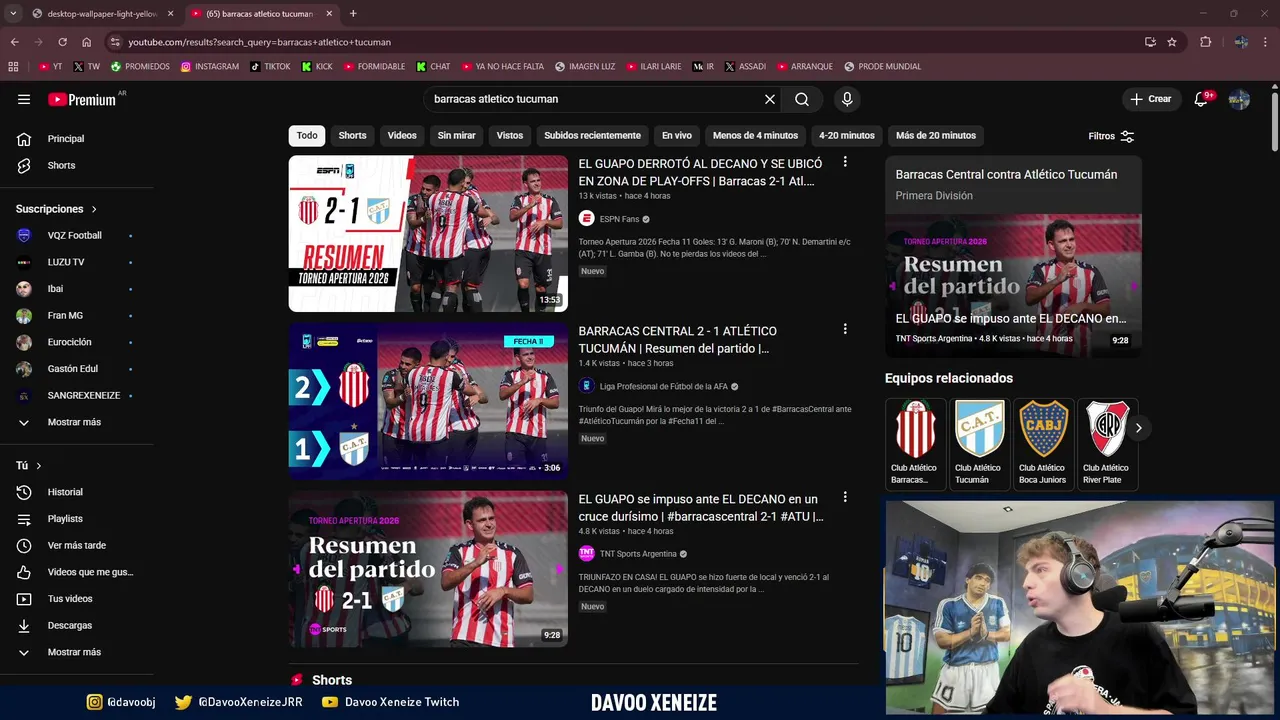Image resolution: width=1280 pixels, height=720 pixels.
Task: Open more options for BARRACAS CENTRAL 2 - 1 video
Action: click(x=845, y=329)
